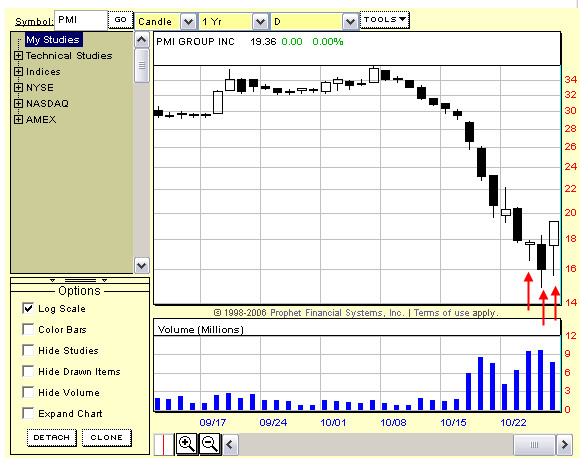Click the chart scrollbar left arrow
This screenshot has width=580, height=462.
coord(230,444)
